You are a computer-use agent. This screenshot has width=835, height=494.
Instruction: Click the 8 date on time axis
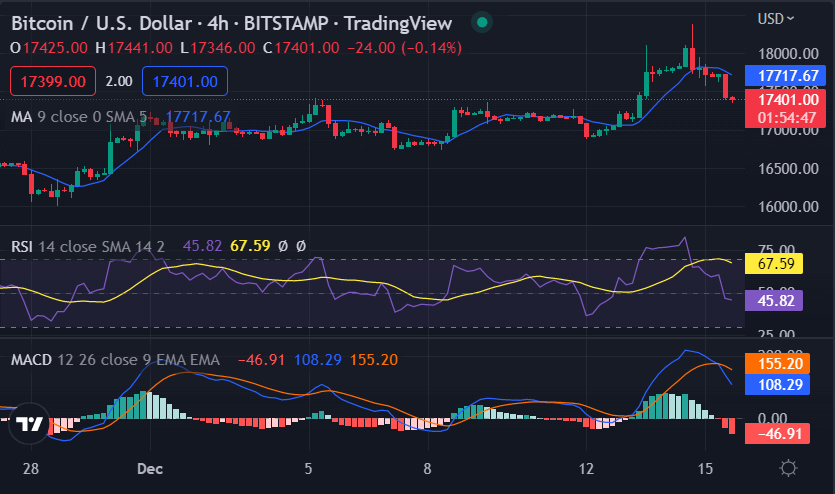[x=427, y=469]
